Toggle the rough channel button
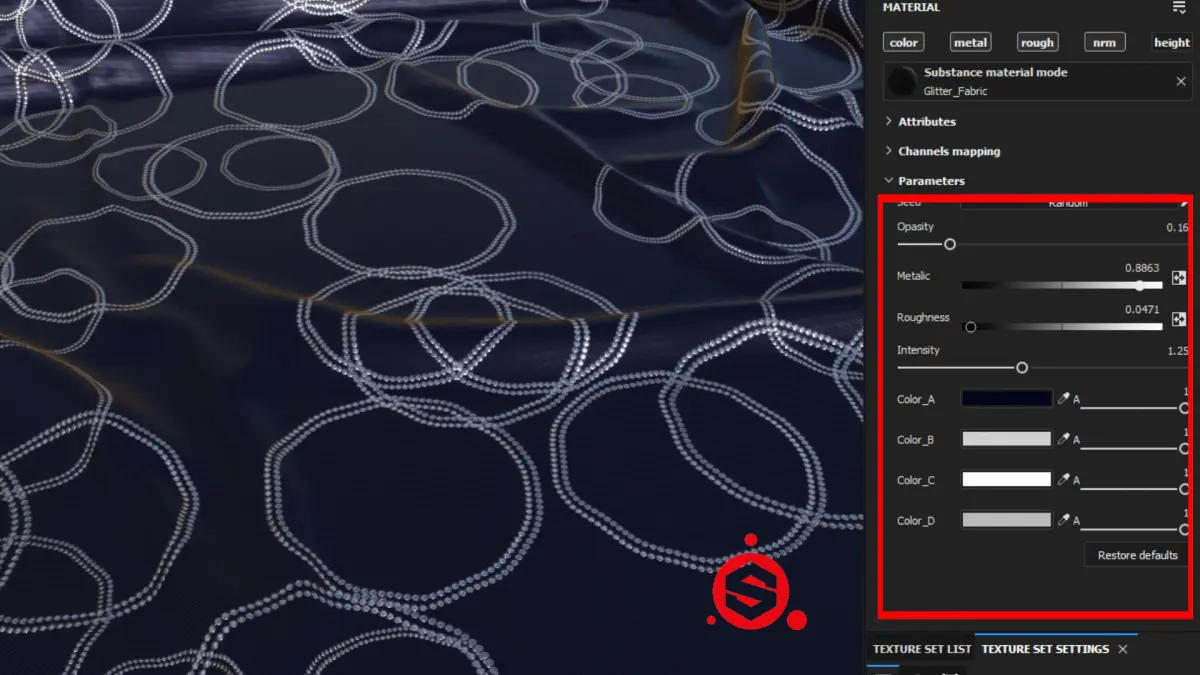Image resolution: width=1200 pixels, height=675 pixels. pos(1038,42)
